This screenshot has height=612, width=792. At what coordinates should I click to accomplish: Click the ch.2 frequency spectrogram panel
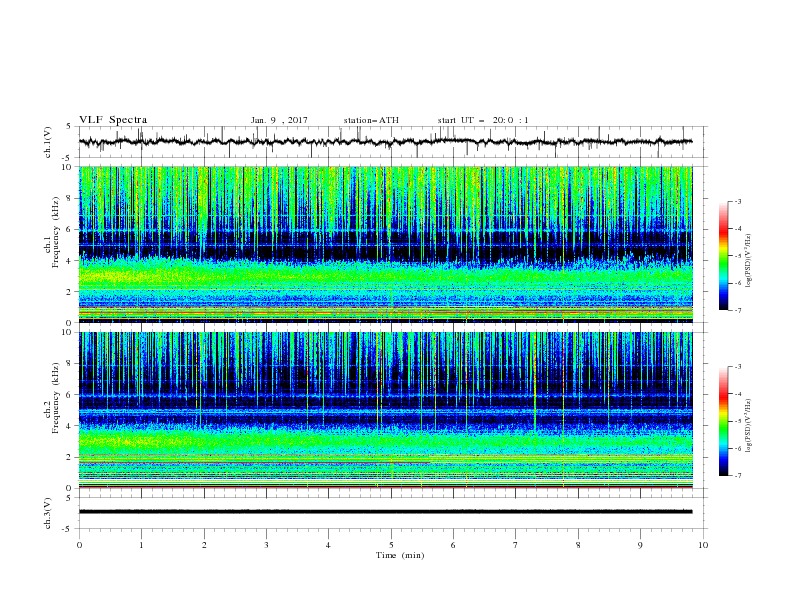click(x=386, y=410)
